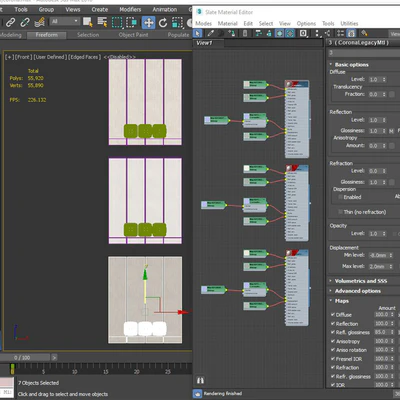
Task: Uncheck the Fresnel IOR map checkbox
Action: point(333,359)
